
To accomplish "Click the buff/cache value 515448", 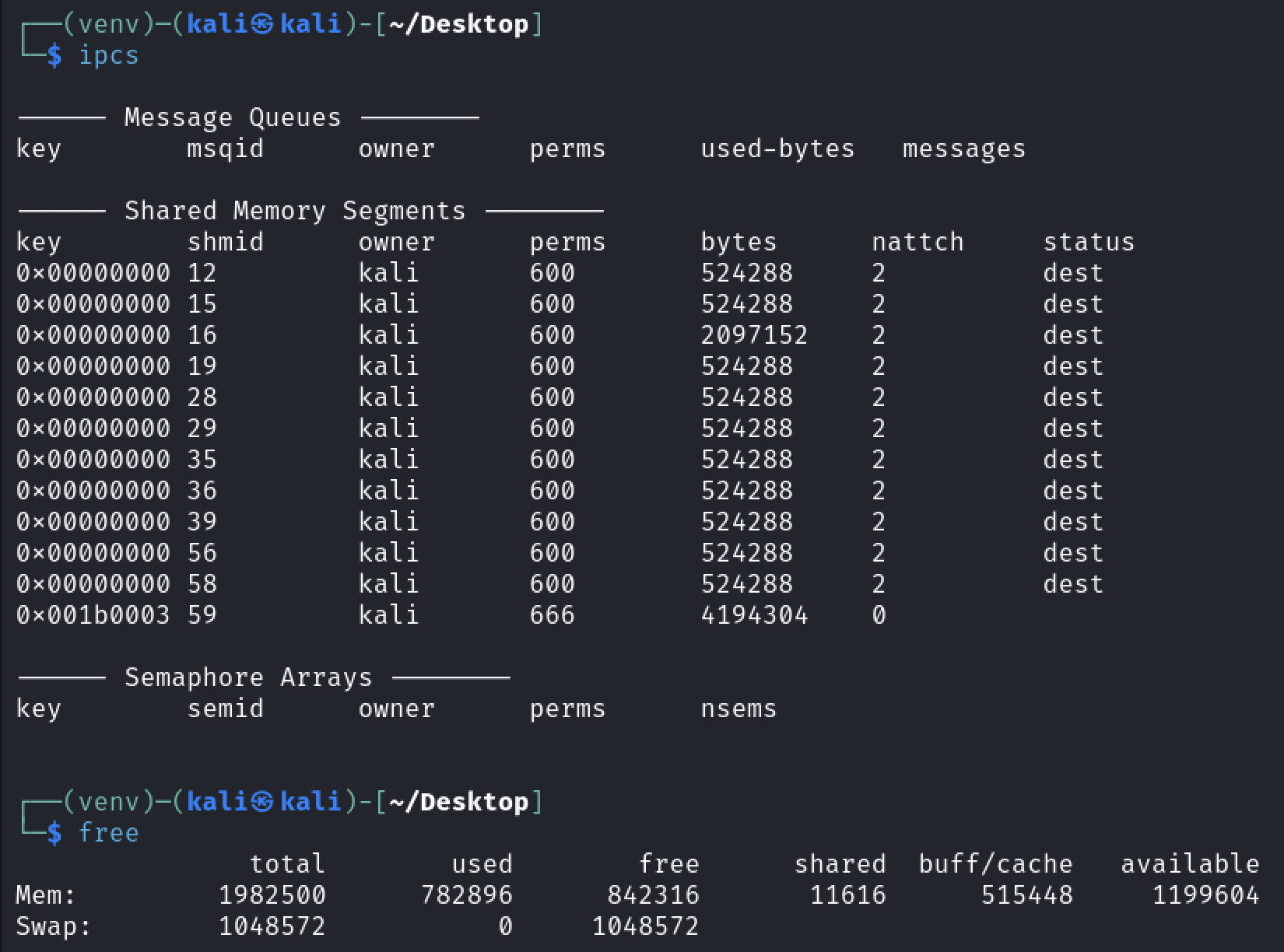I will [x=1027, y=895].
